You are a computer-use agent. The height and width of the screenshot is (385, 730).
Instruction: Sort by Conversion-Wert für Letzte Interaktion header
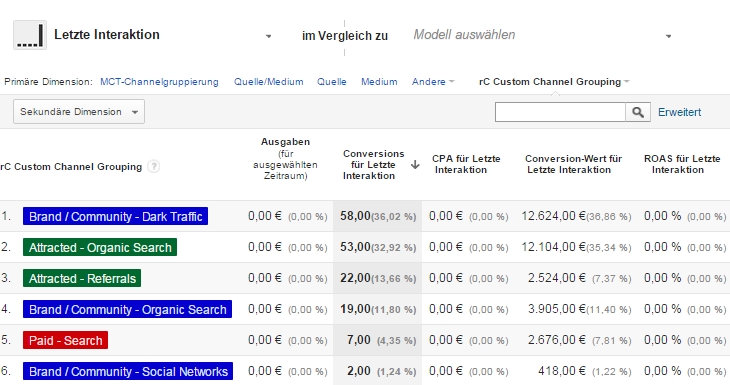click(x=574, y=164)
